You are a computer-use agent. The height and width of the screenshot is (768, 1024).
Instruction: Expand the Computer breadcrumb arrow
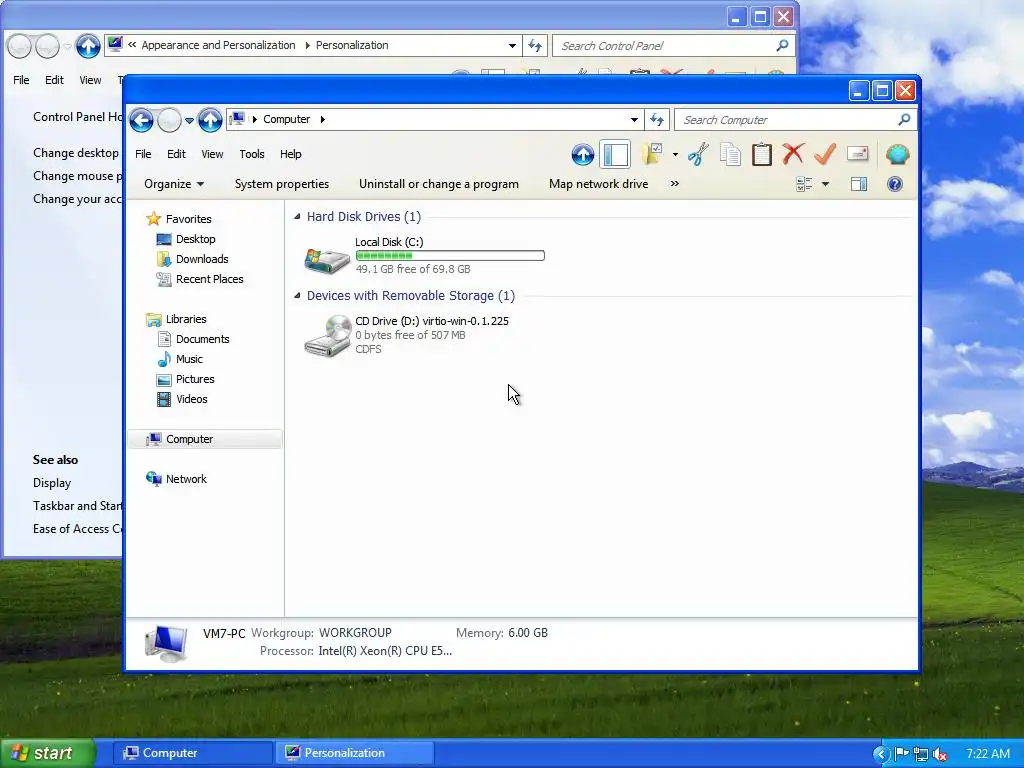click(323, 120)
